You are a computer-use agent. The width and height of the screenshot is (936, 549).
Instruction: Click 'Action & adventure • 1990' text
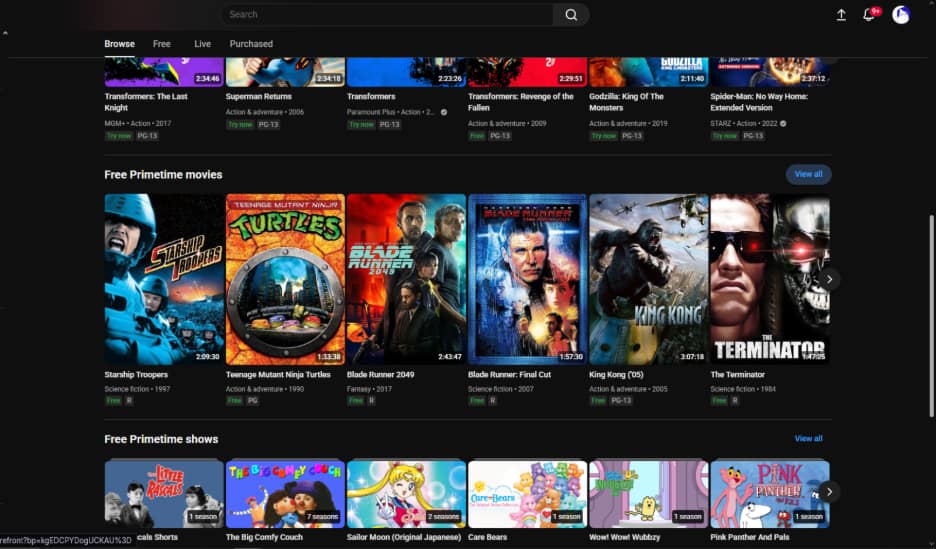[x=264, y=389]
